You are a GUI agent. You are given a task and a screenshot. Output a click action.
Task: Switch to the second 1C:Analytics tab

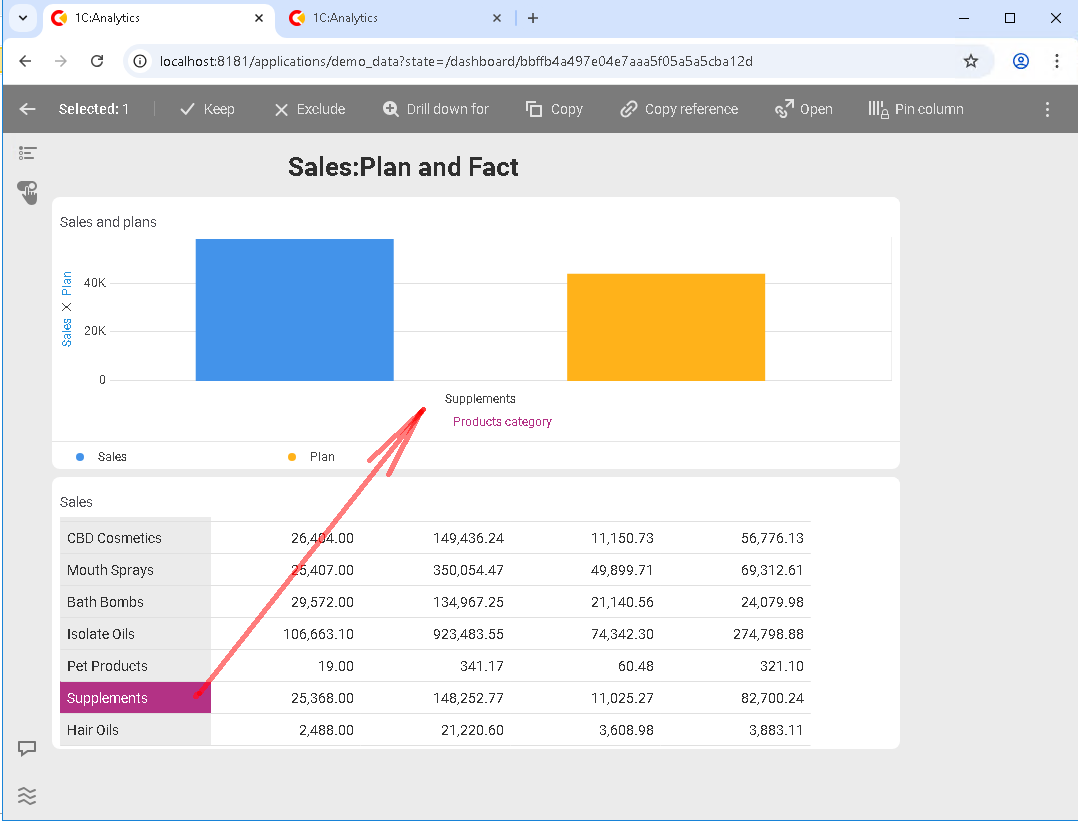point(390,18)
